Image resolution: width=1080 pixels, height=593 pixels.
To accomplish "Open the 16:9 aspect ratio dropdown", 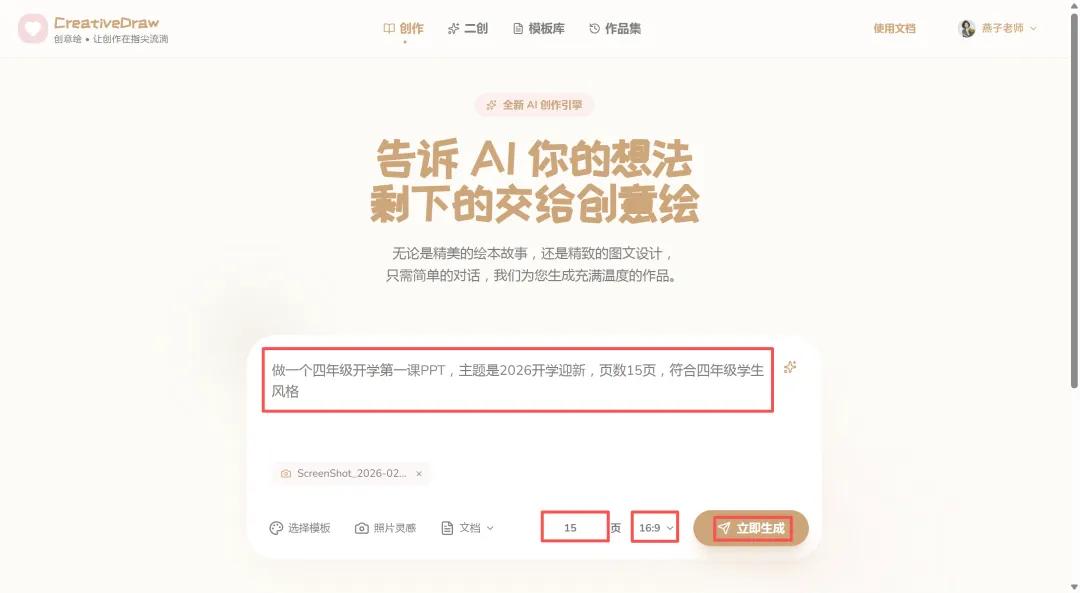I will (x=655, y=528).
